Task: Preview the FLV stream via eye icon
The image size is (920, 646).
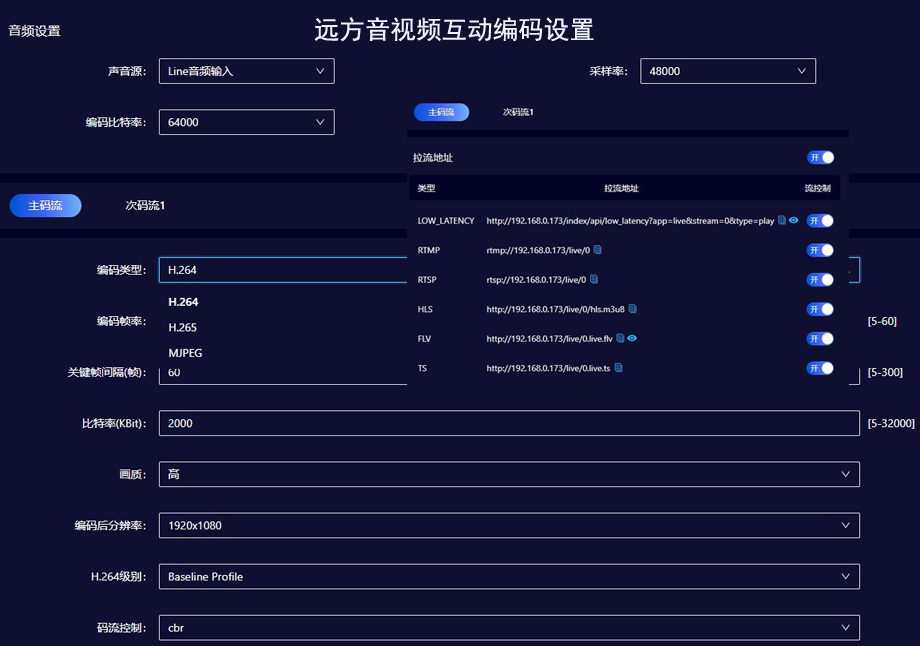Action: pos(632,339)
